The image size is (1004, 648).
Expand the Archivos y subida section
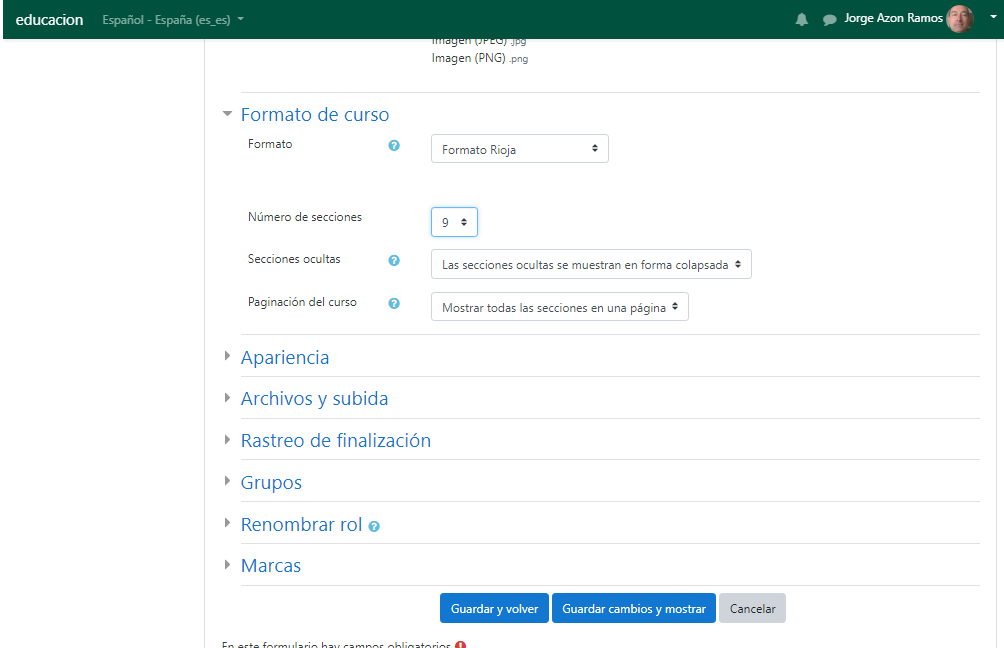point(314,399)
